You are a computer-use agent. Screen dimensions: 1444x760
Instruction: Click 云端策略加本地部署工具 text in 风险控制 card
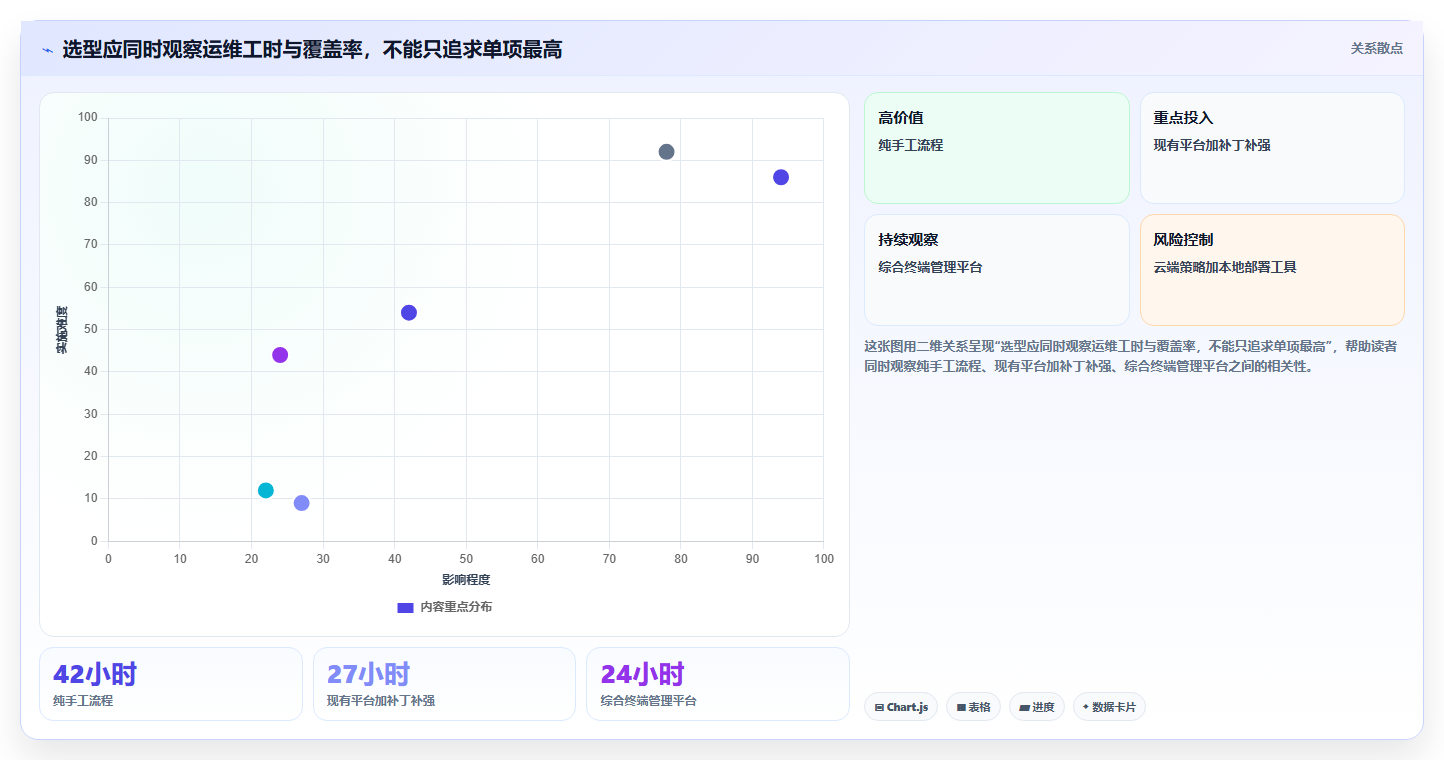(x=1225, y=267)
